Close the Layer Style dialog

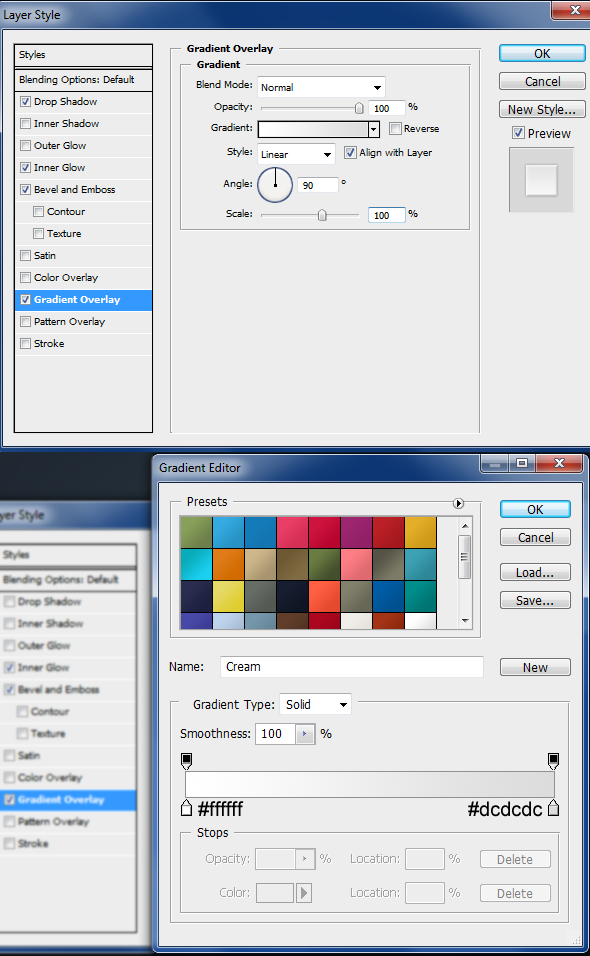pyautogui.click(x=574, y=9)
